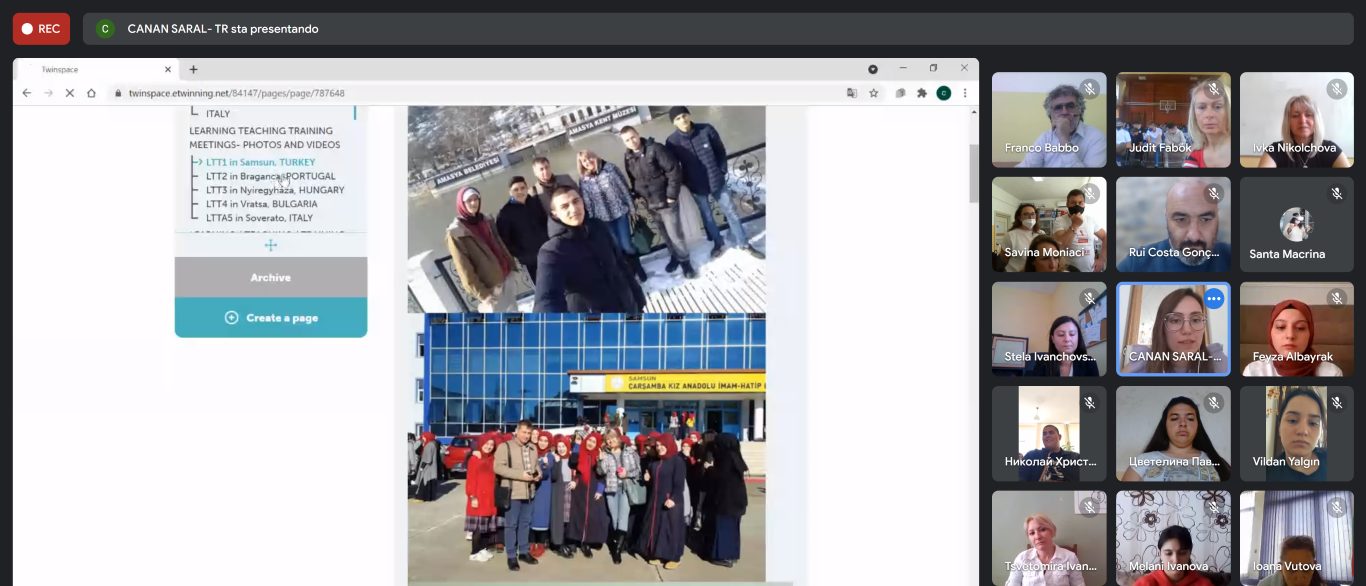1366x586 pixels.
Task: Click muted mic icon on Franco Babbo's tile
Action: point(1090,89)
